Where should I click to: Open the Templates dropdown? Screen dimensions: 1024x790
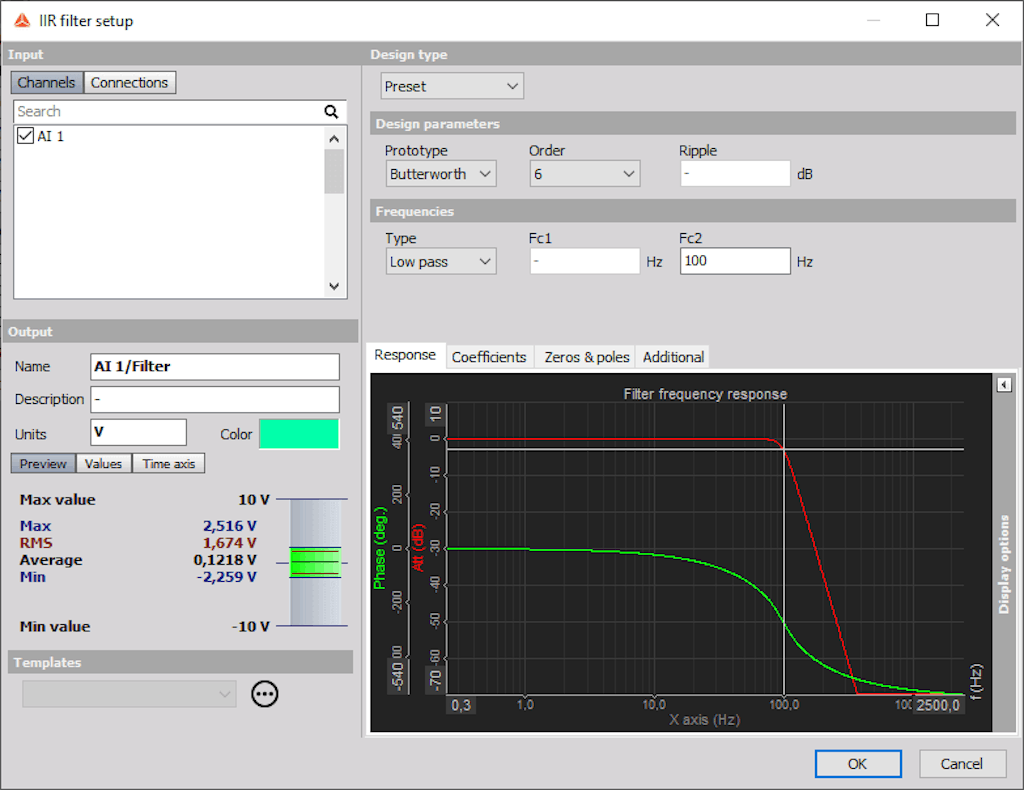point(129,694)
